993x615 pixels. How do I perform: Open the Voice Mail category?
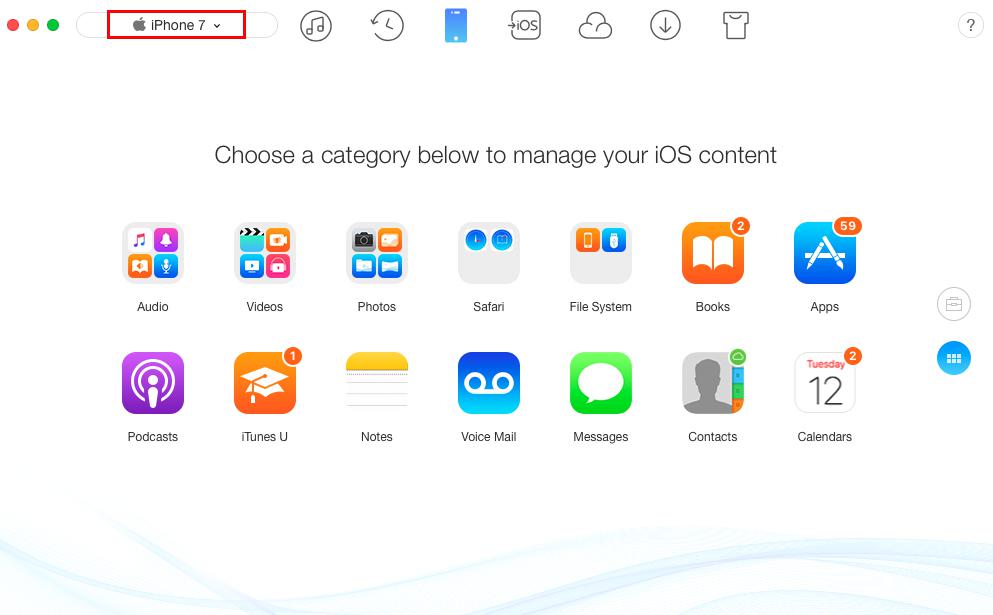(489, 383)
